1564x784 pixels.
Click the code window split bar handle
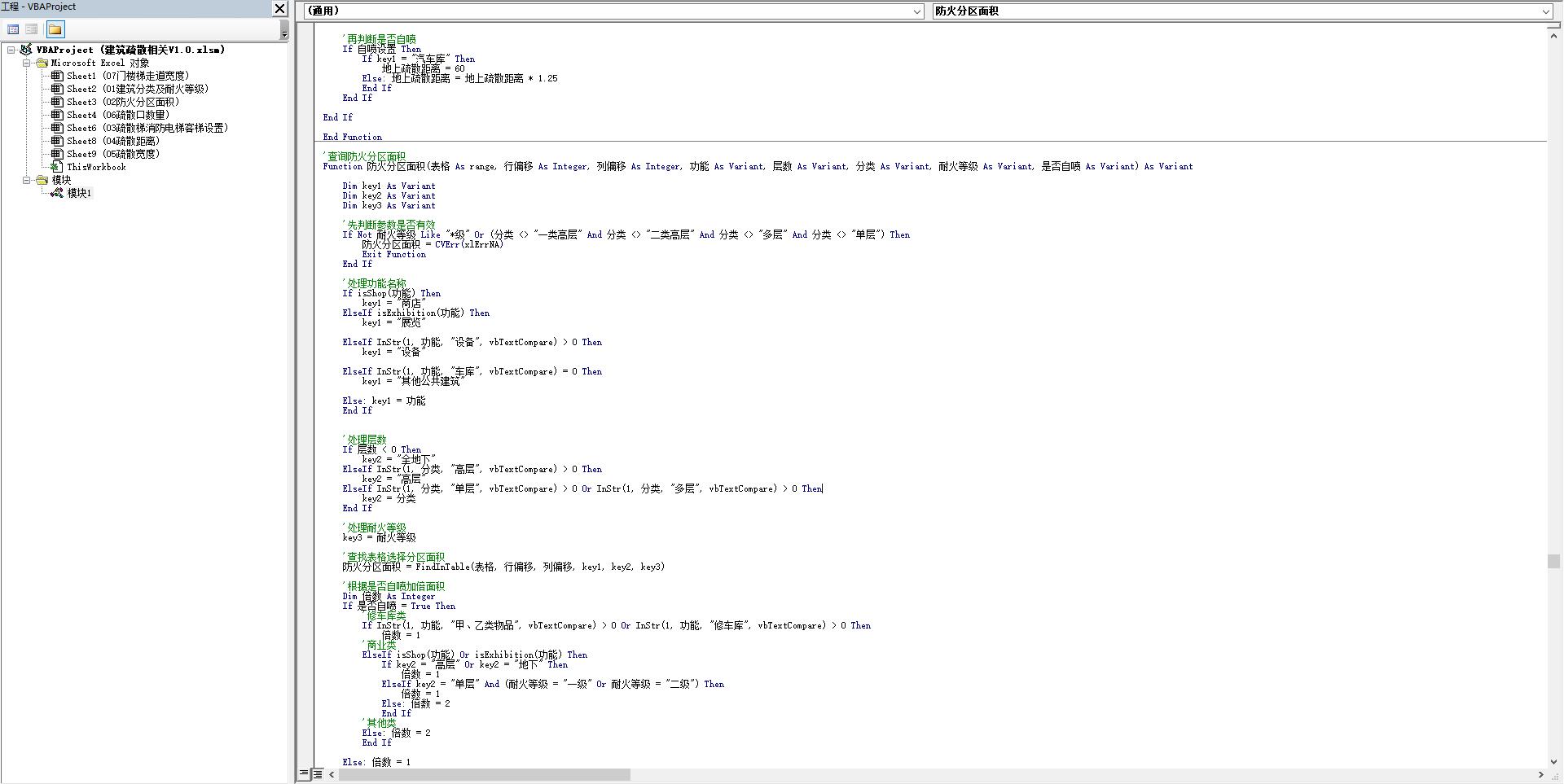[1554, 25]
